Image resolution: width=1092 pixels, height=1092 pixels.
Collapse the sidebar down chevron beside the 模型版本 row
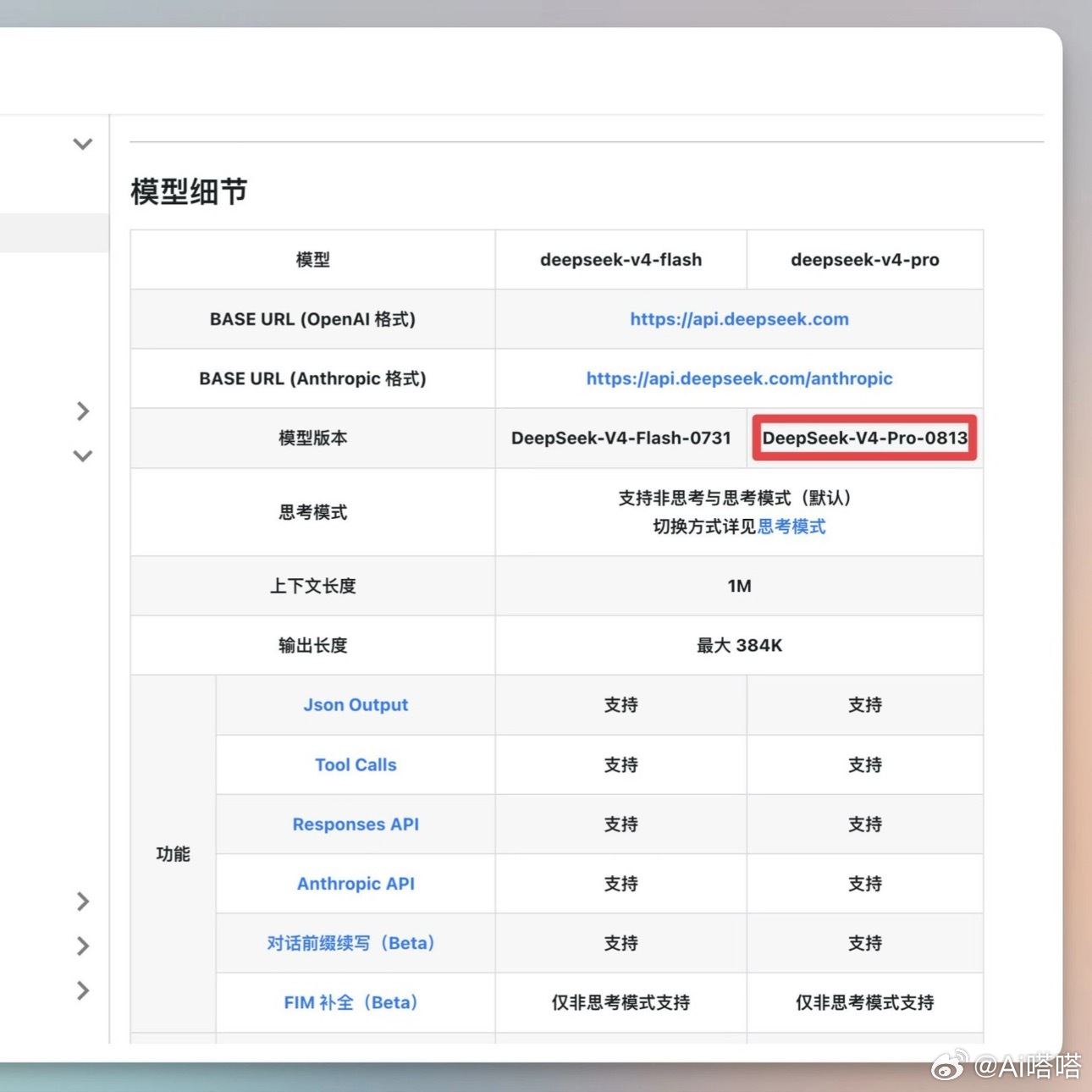82,455
